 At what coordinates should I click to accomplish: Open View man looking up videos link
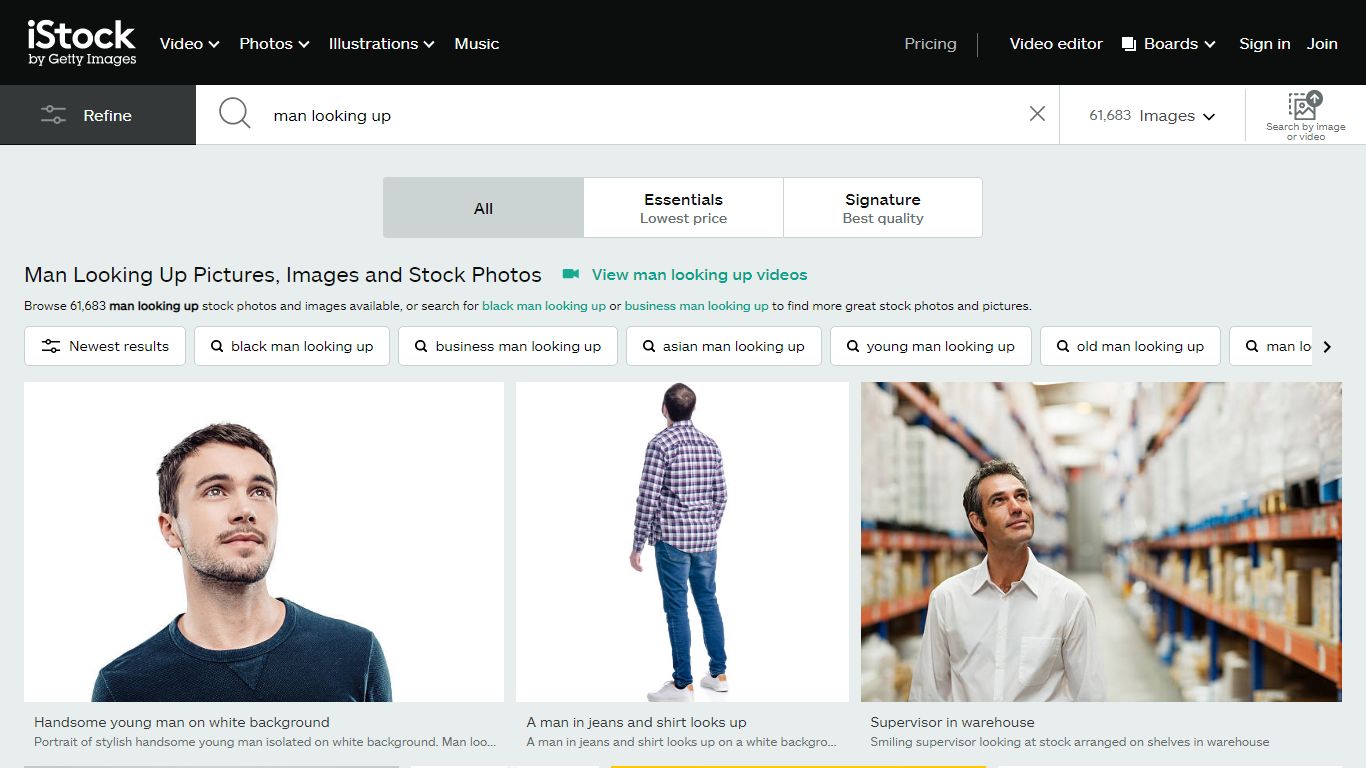pos(699,275)
